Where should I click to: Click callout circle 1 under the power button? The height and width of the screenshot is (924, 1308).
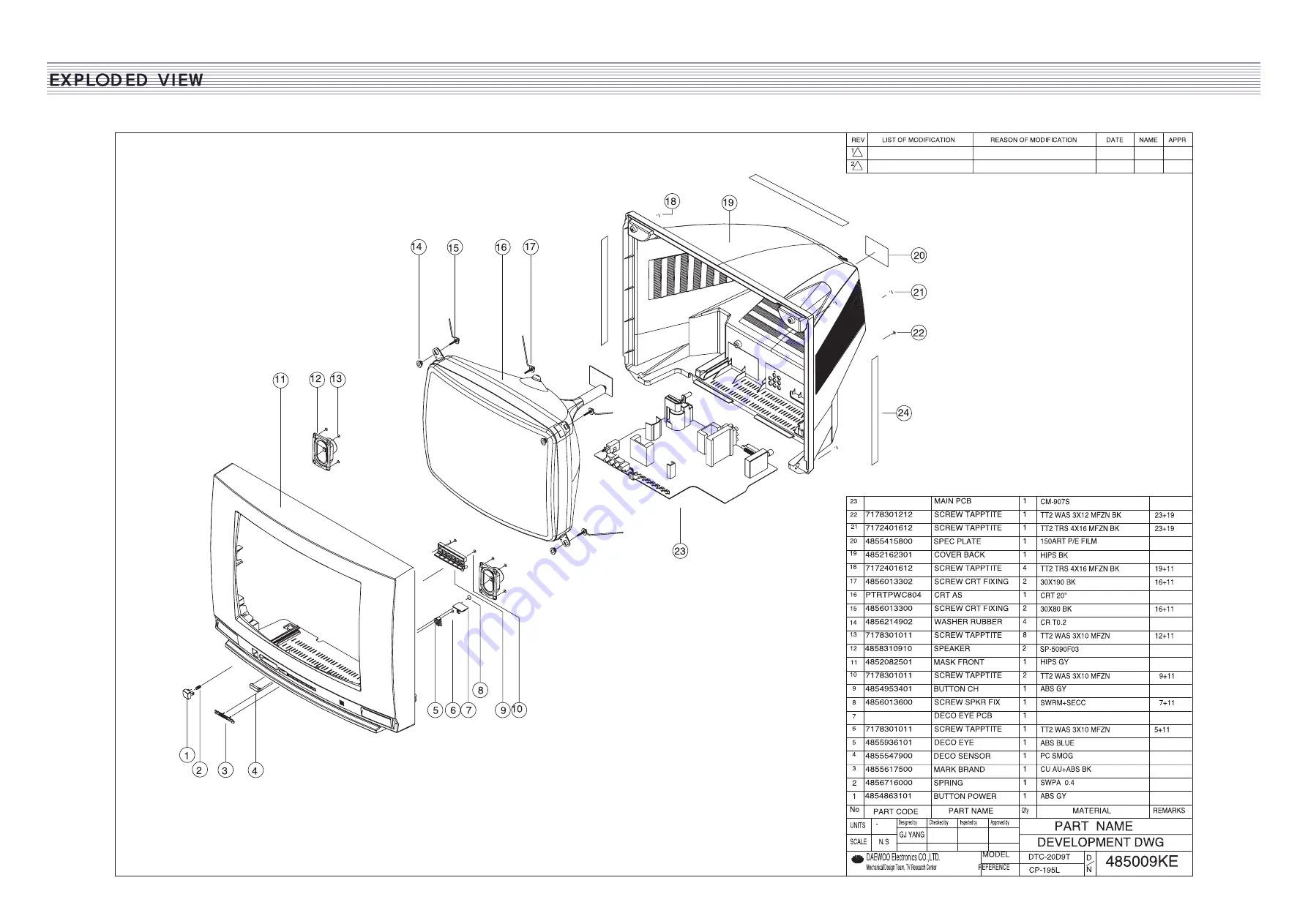[187, 756]
